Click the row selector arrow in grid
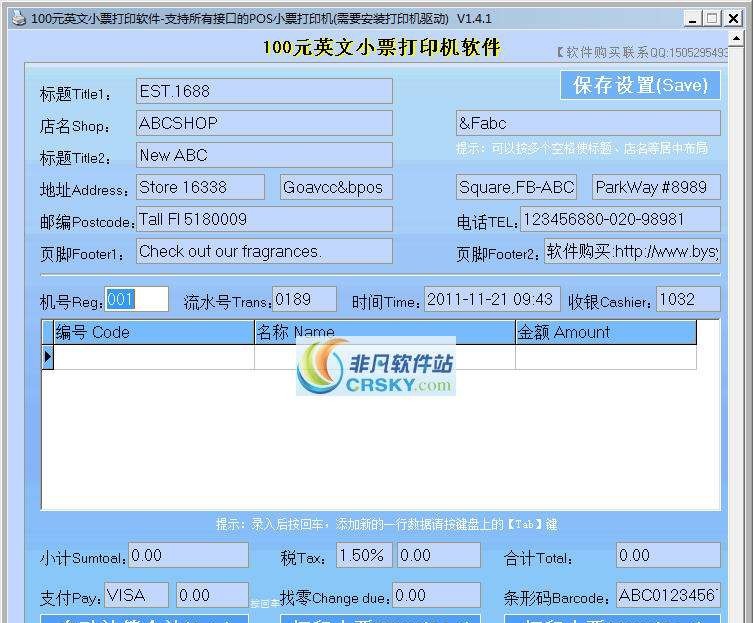 point(47,357)
